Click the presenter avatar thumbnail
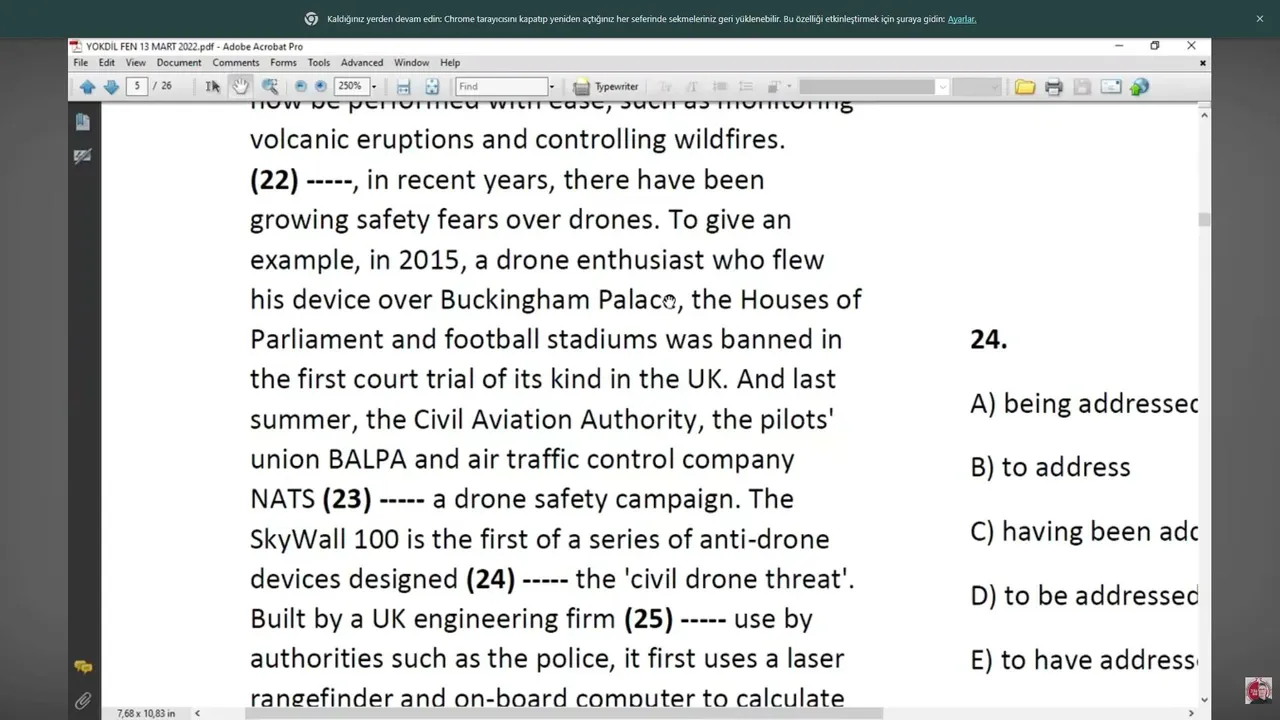 pos(1258,690)
